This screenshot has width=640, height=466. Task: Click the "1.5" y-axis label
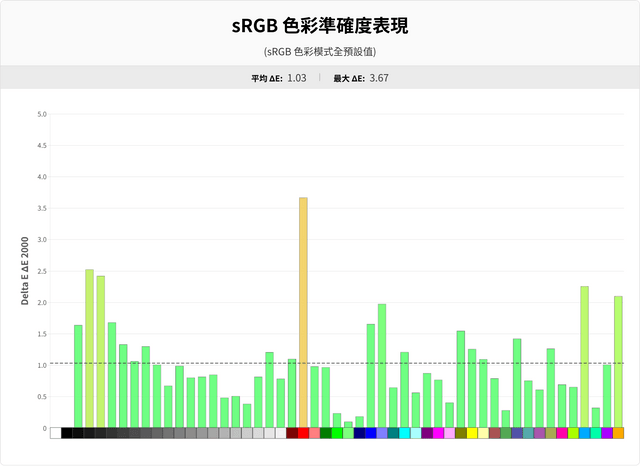click(42, 334)
